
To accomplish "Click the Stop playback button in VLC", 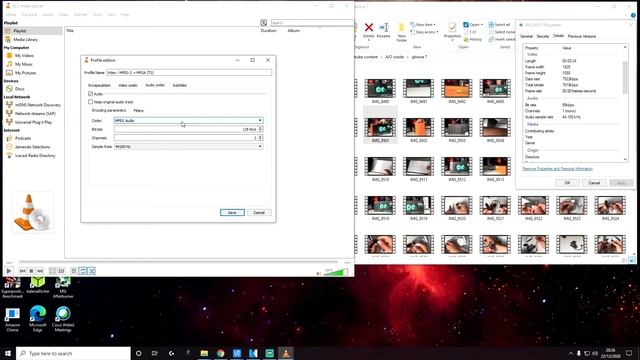I will coord(31,271).
